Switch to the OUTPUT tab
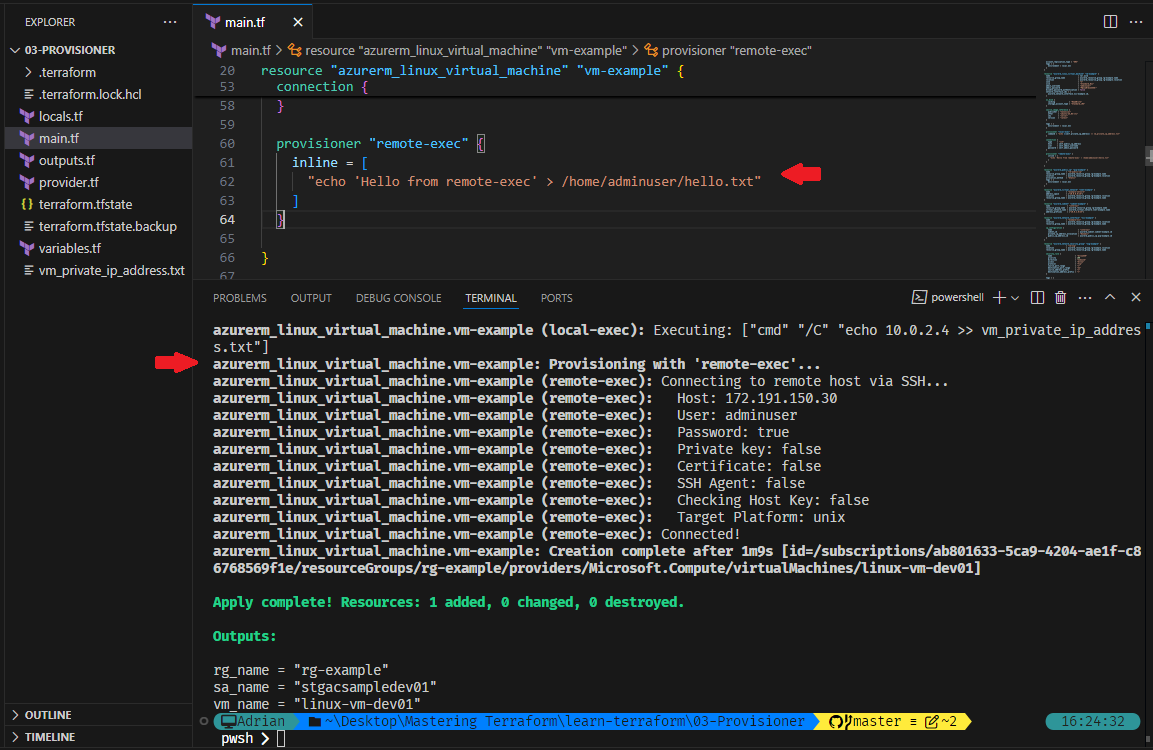The width and height of the screenshot is (1153, 750). pos(311,298)
